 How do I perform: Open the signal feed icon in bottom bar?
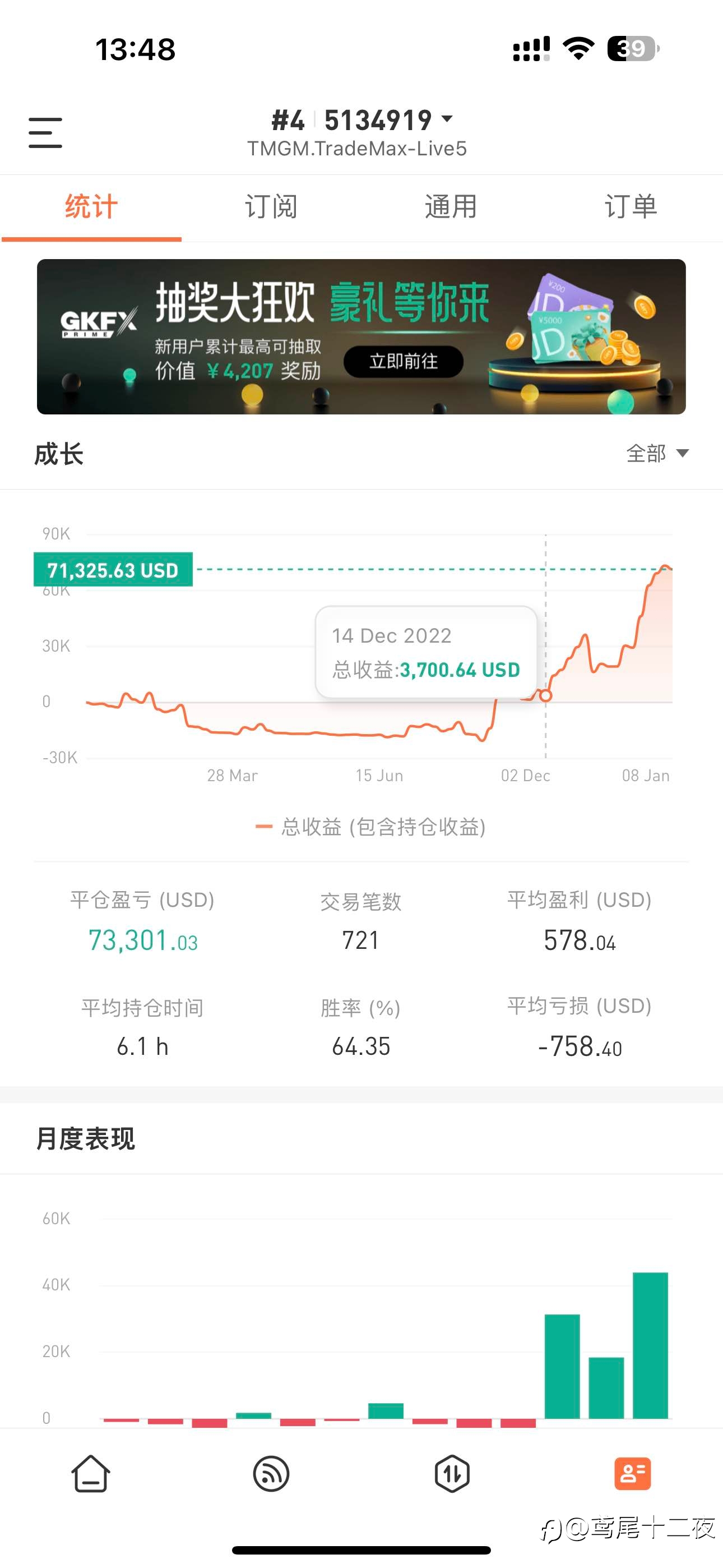click(271, 1474)
